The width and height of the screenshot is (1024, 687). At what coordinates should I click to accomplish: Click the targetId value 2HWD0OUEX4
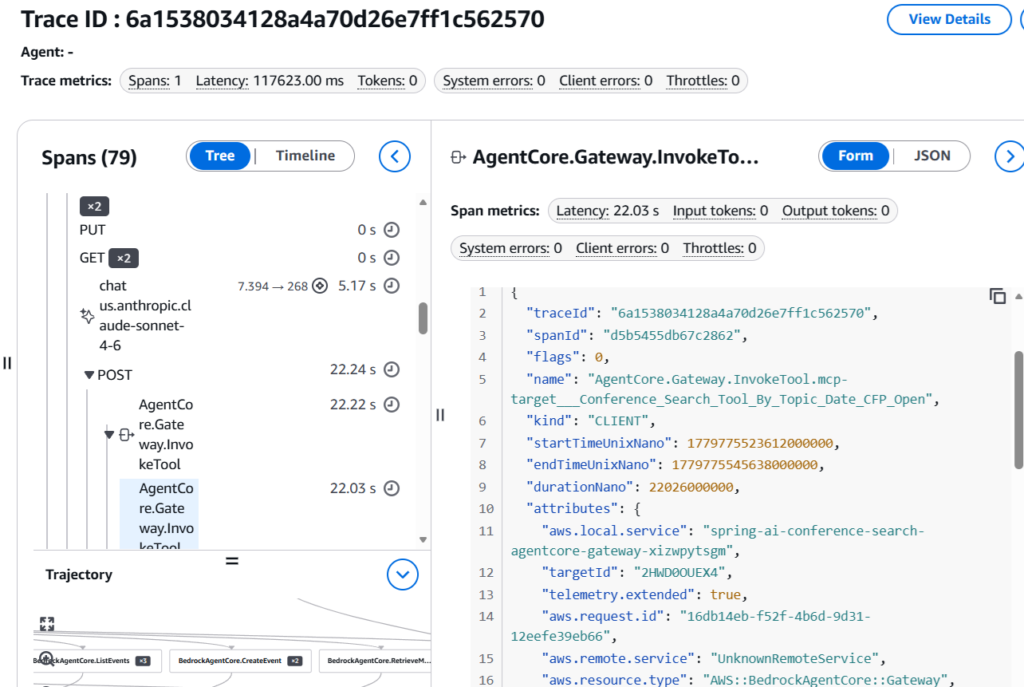[x=679, y=573]
